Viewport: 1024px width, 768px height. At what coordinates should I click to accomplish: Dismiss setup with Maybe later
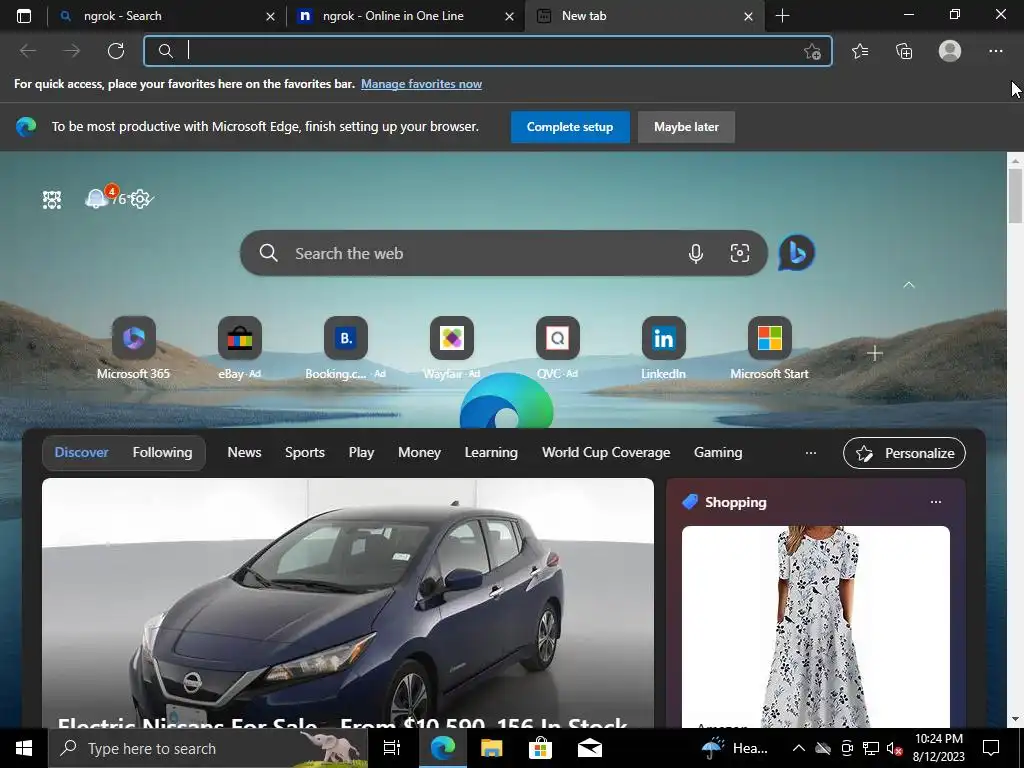click(x=686, y=127)
